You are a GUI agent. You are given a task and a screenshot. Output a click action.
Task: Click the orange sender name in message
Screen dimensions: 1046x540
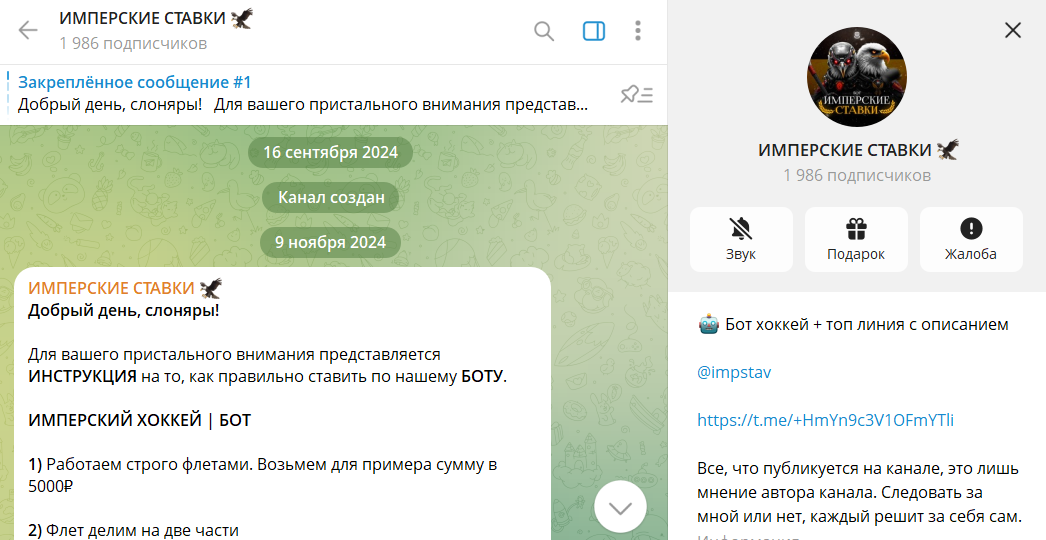(x=125, y=288)
